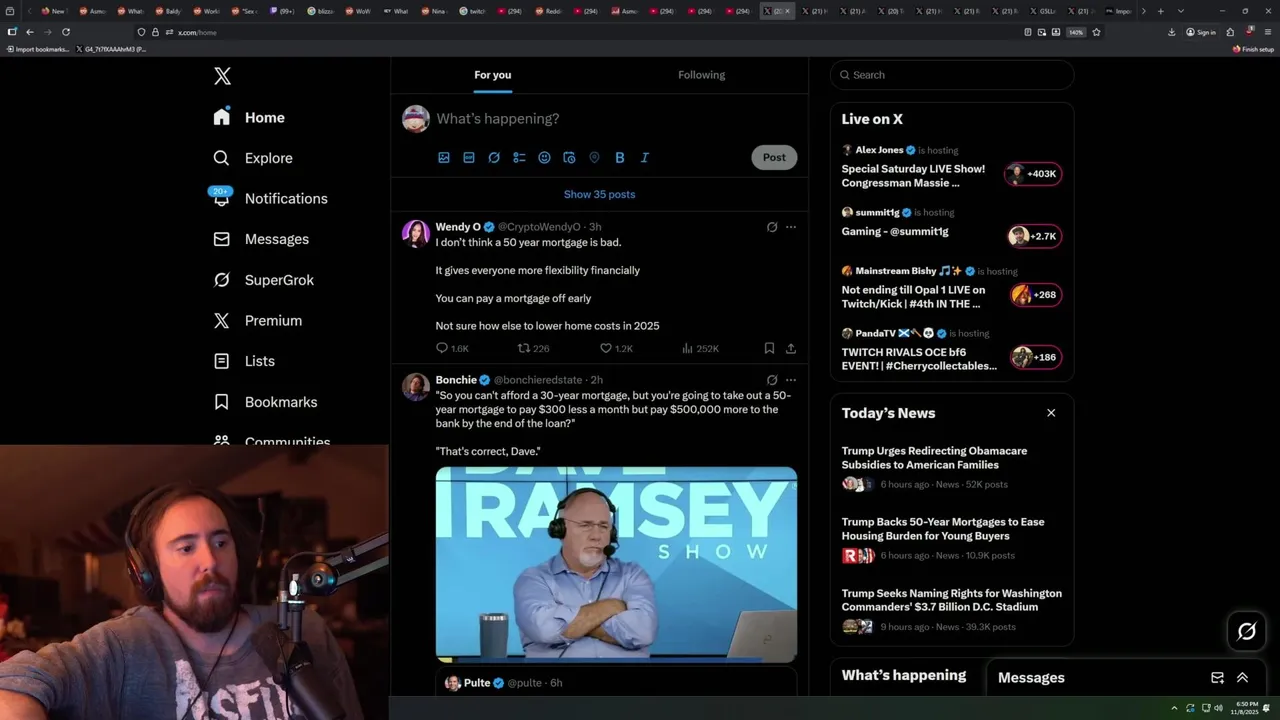The image size is (1280, 720).
Task: Add a GIF to the post
Action: (x=469, y=157)
